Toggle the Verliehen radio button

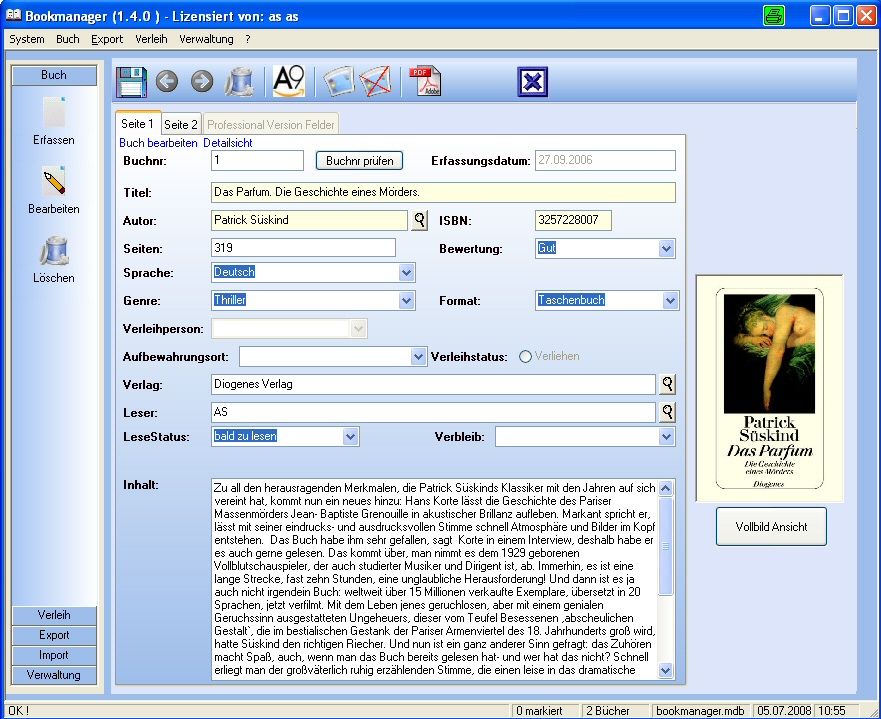[525, 356]
